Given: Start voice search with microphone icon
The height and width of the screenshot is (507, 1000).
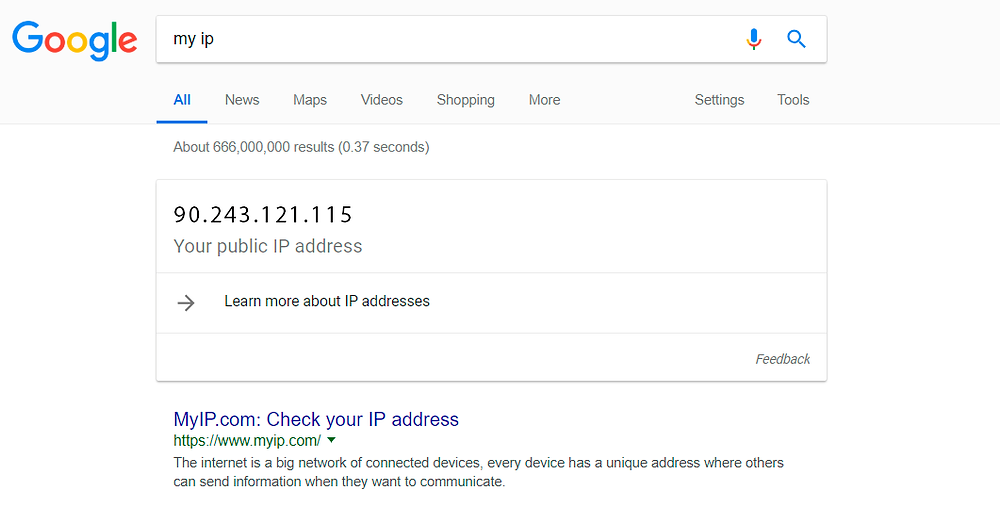Looking at the screenshot, I should coord(753,39).
